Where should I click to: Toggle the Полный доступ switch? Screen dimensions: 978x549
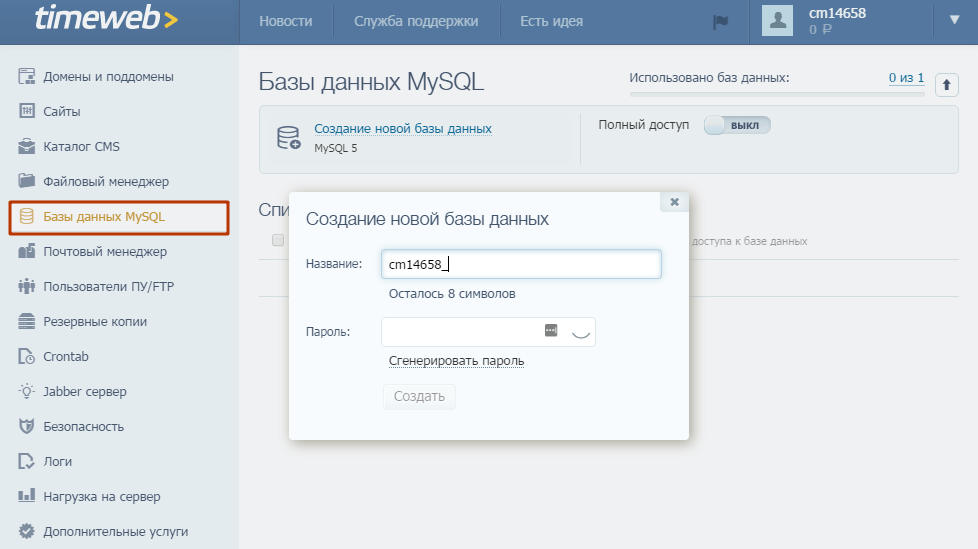pos(737,125)
